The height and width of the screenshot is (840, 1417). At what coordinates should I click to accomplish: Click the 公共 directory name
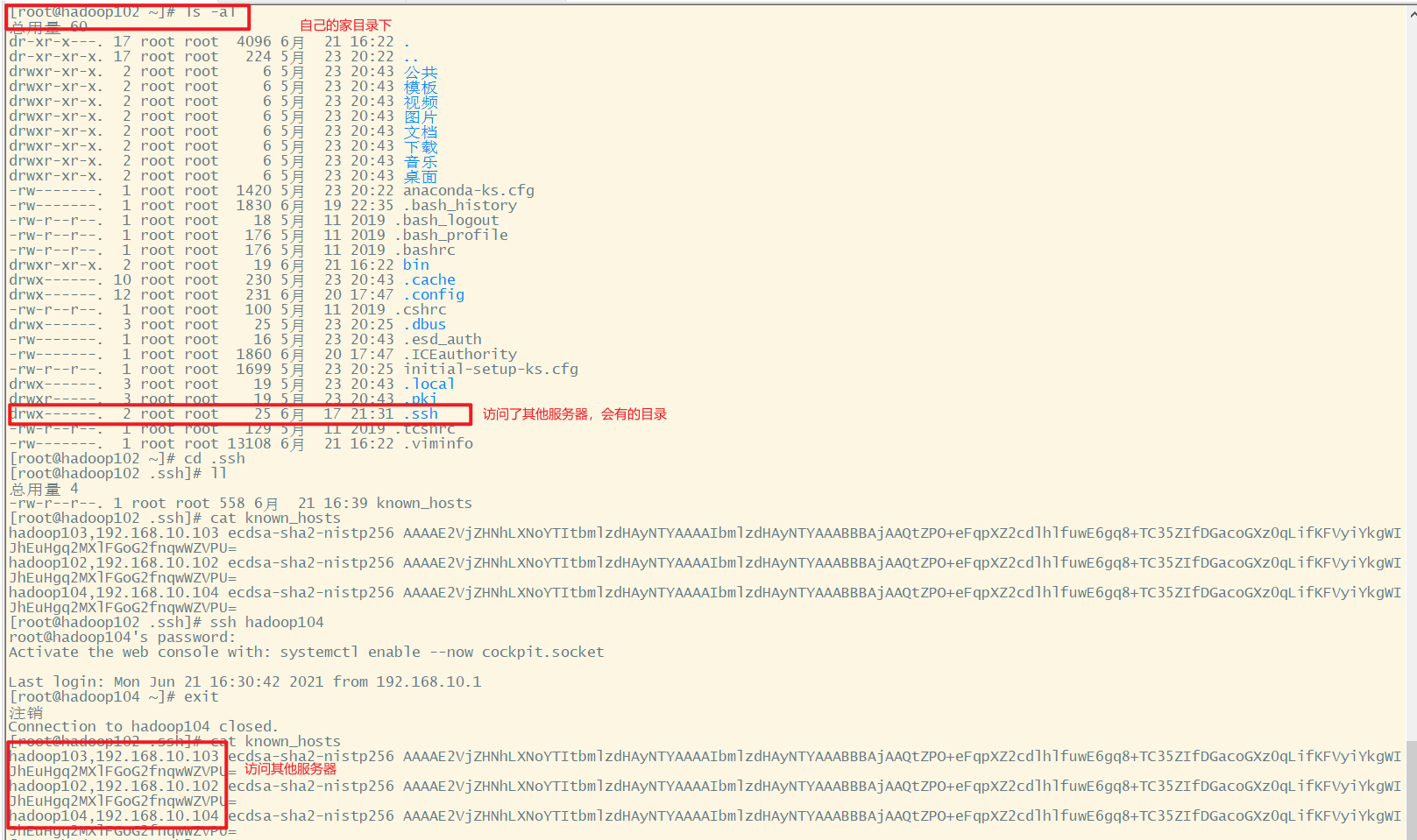421,72
